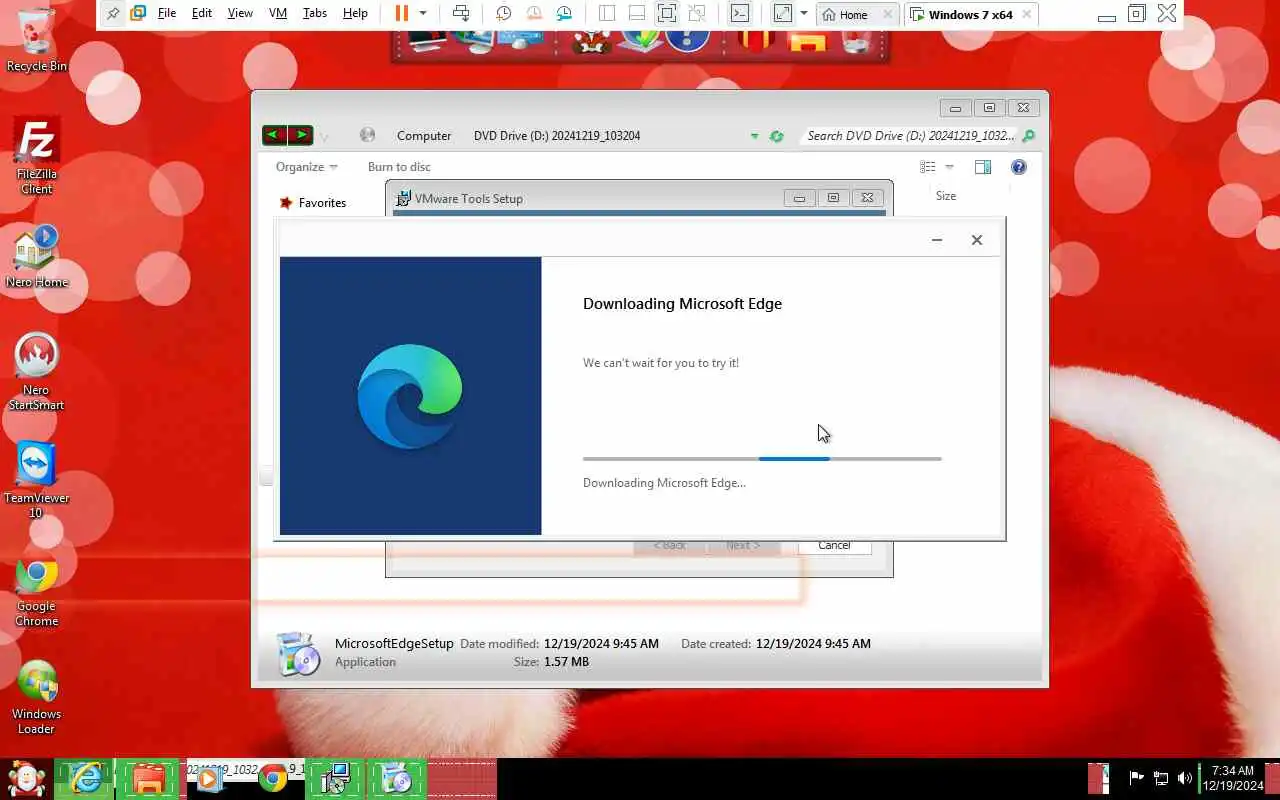The height and width of the screenshot is (800, 1280).
Task: Click the Action Center flag tray icon
Action: coord(1136,778)
